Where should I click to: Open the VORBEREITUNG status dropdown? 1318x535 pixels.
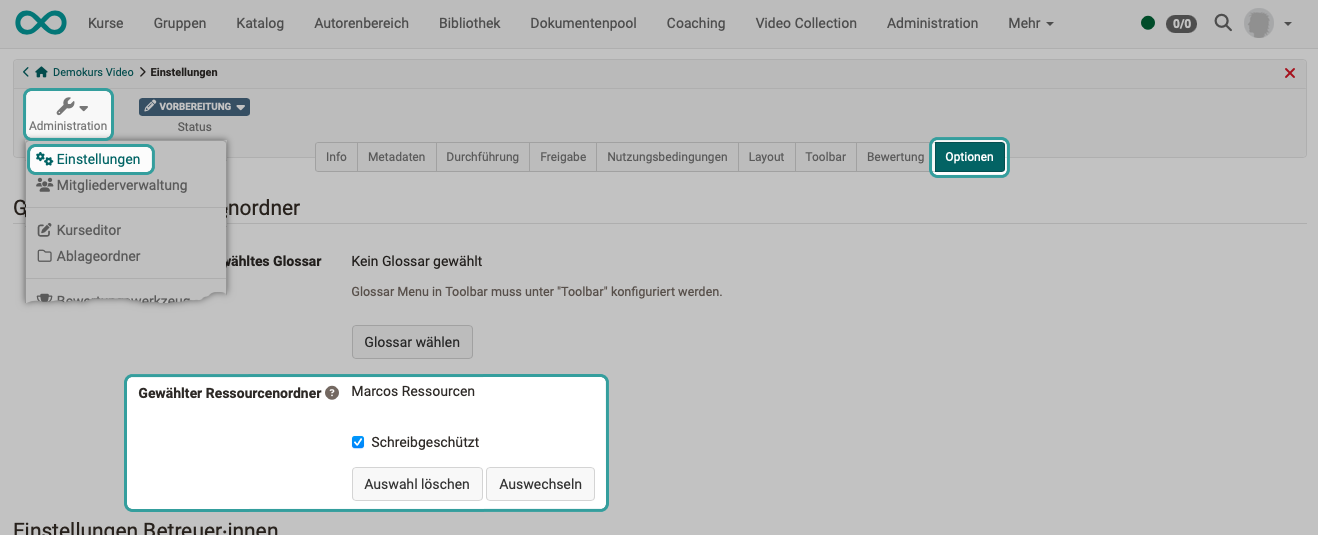(x=194, y=106)
